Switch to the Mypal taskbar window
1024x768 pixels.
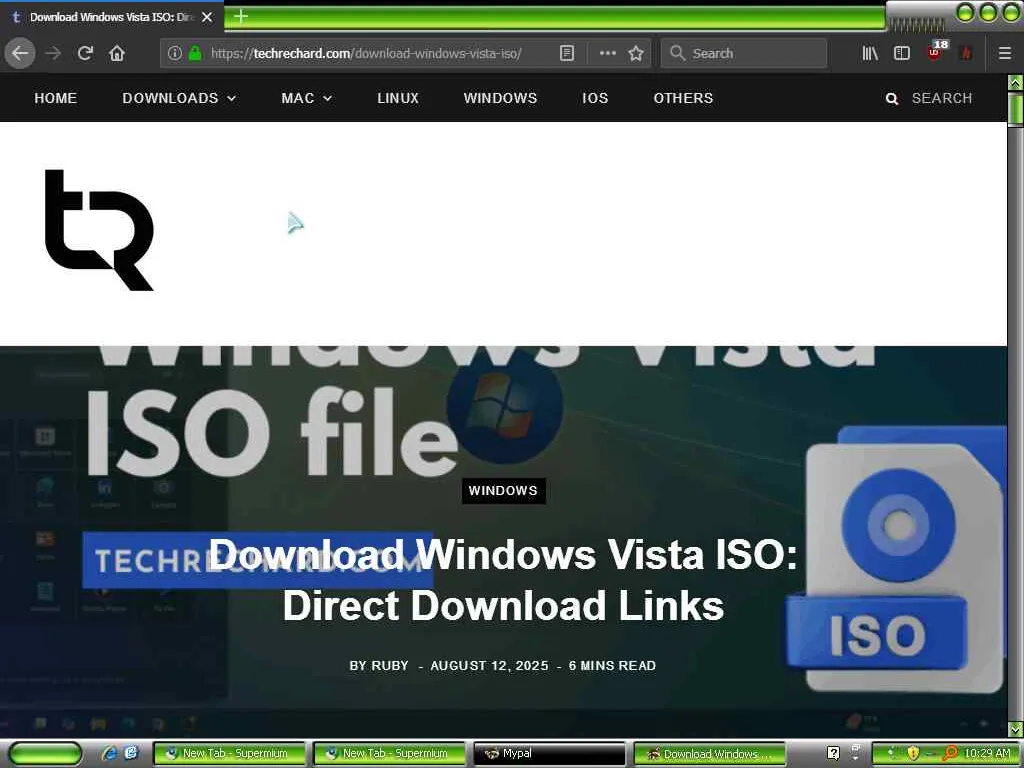pyautogui.click(x=549, y=754)
